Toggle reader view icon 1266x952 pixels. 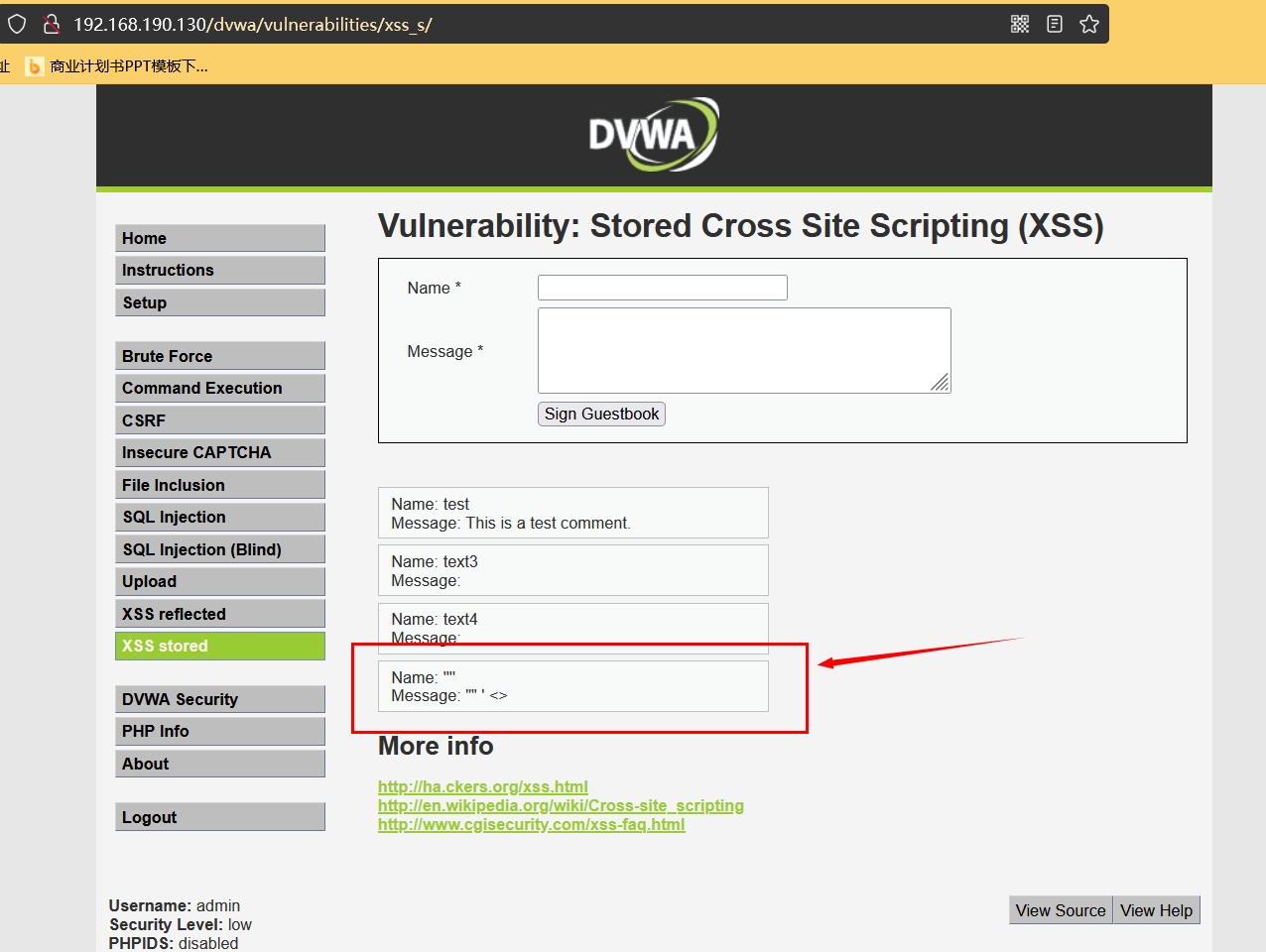point(1055,24)
